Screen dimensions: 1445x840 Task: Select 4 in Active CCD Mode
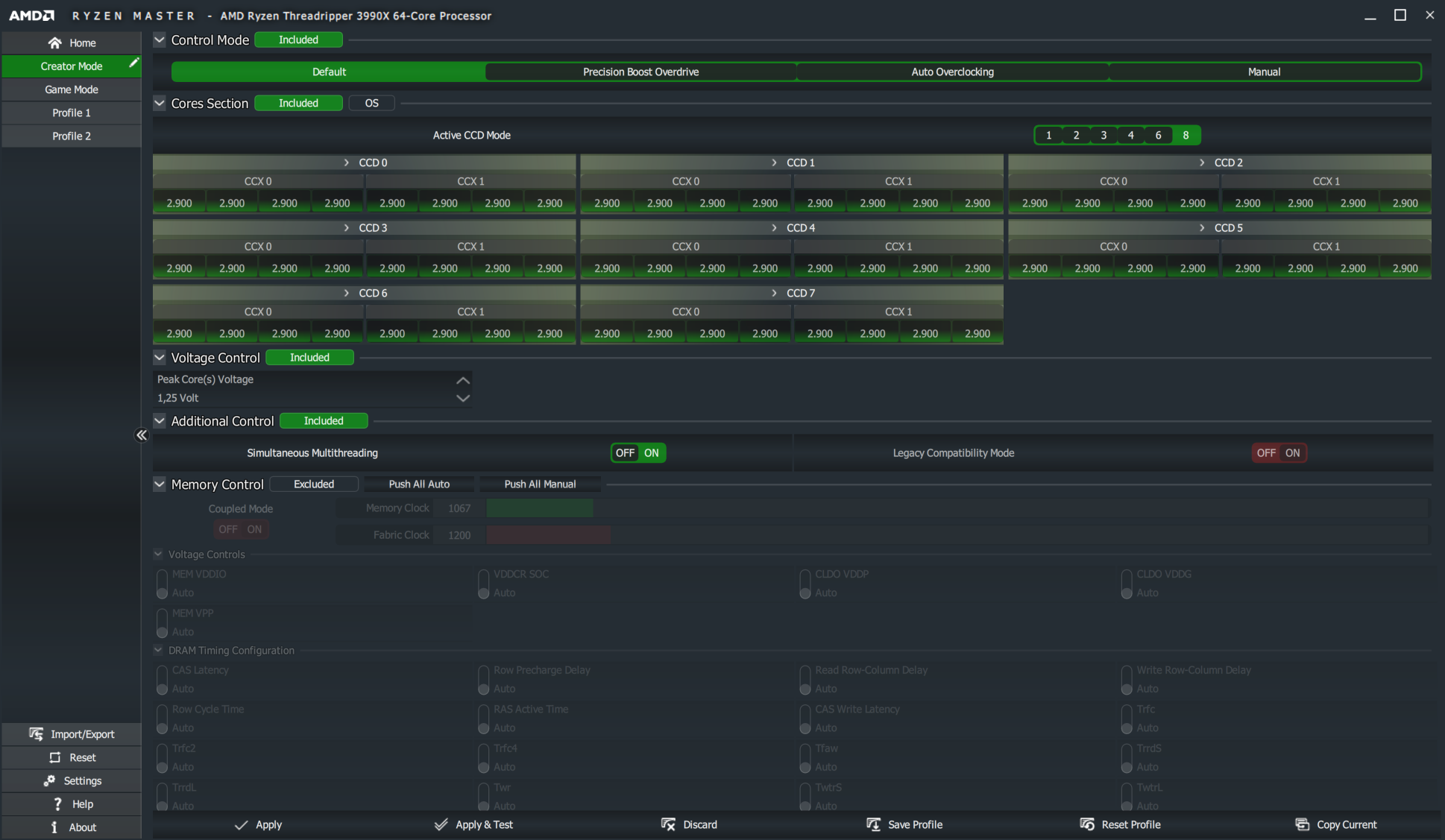(1130, 136)
